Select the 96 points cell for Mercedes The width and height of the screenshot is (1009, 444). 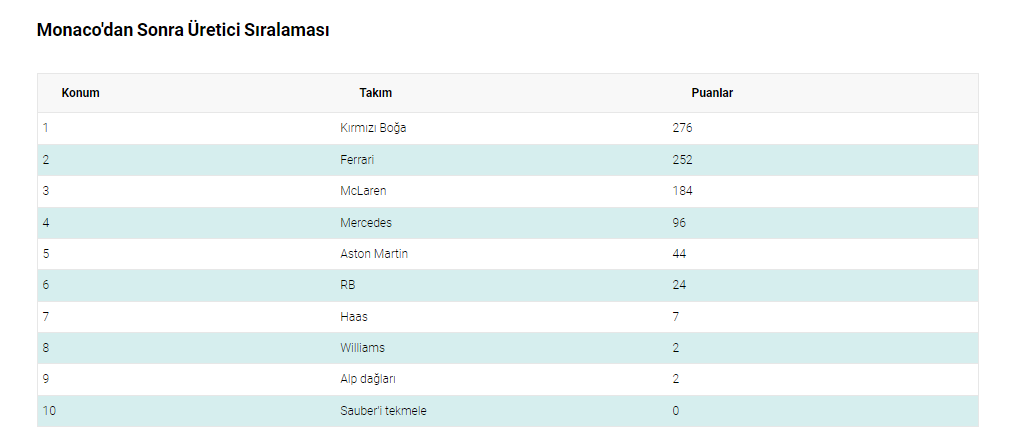[x=679, y=223]
